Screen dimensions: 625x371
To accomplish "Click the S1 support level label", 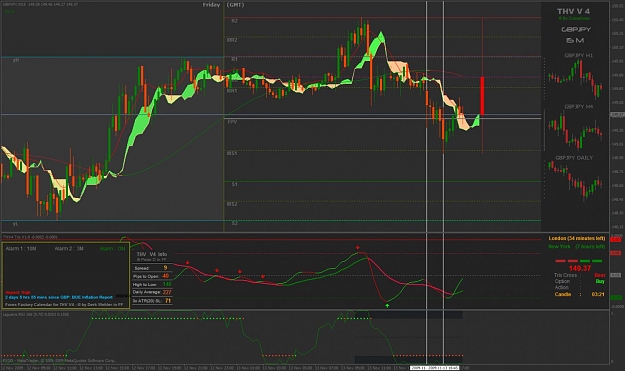I will [x=234, y=185].
